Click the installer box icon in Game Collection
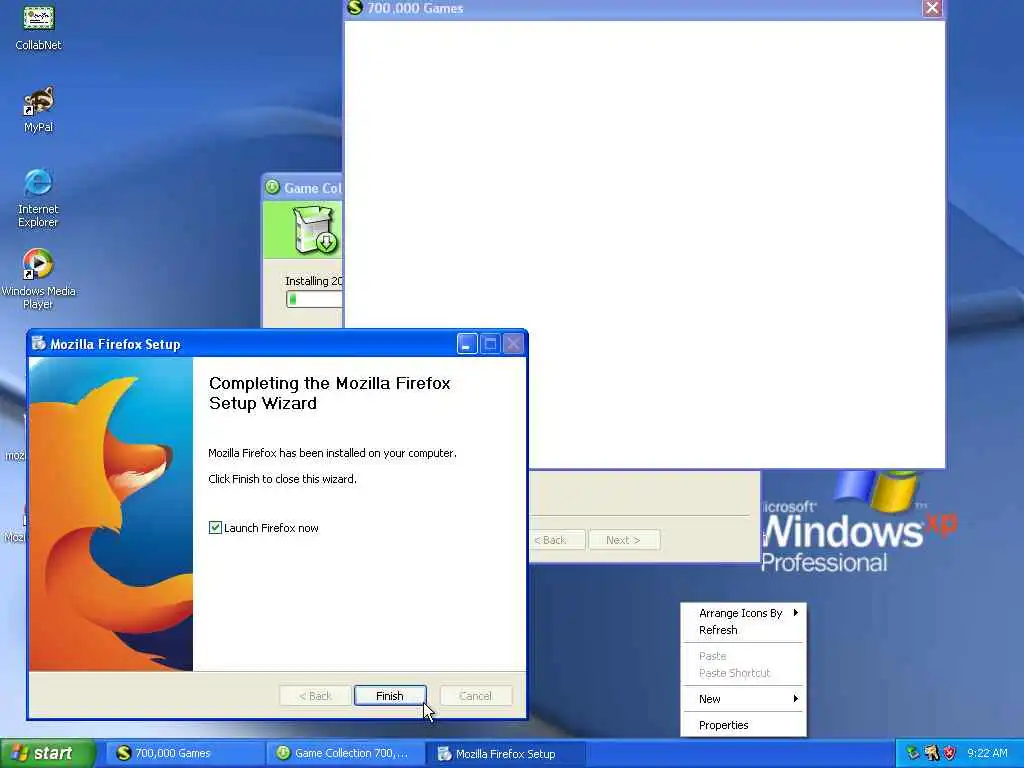This screenshot has height=768, width=1024. coord(315,230)
